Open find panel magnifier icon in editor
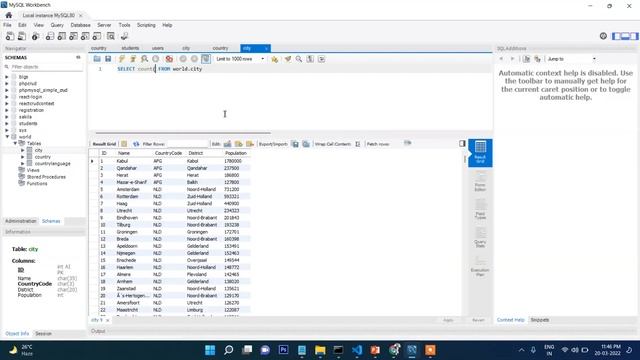The width and height of the screenshot is (640, 360). coord(299,59)
